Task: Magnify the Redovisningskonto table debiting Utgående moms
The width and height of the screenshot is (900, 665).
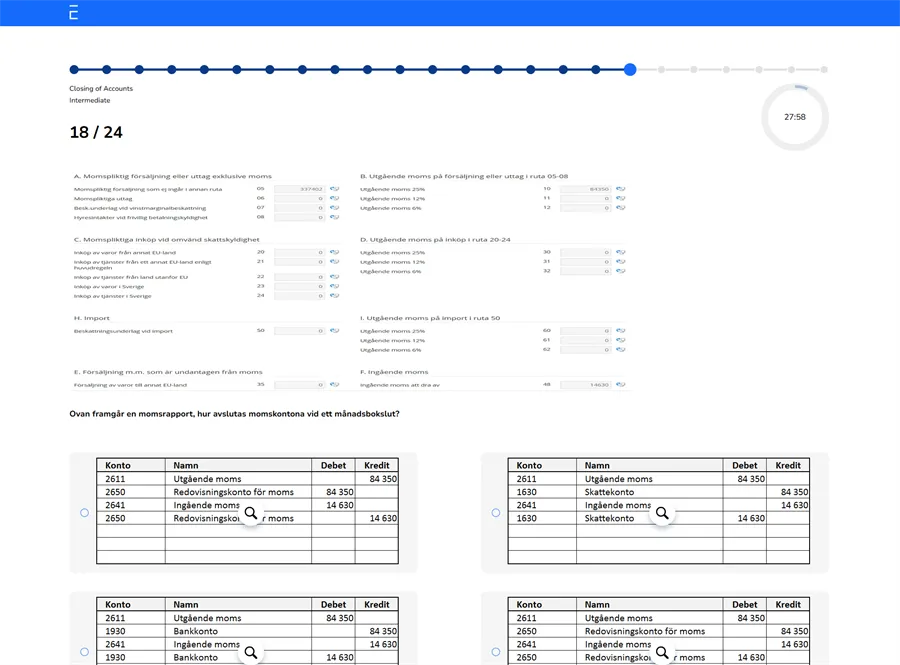Action: point(661,652)
